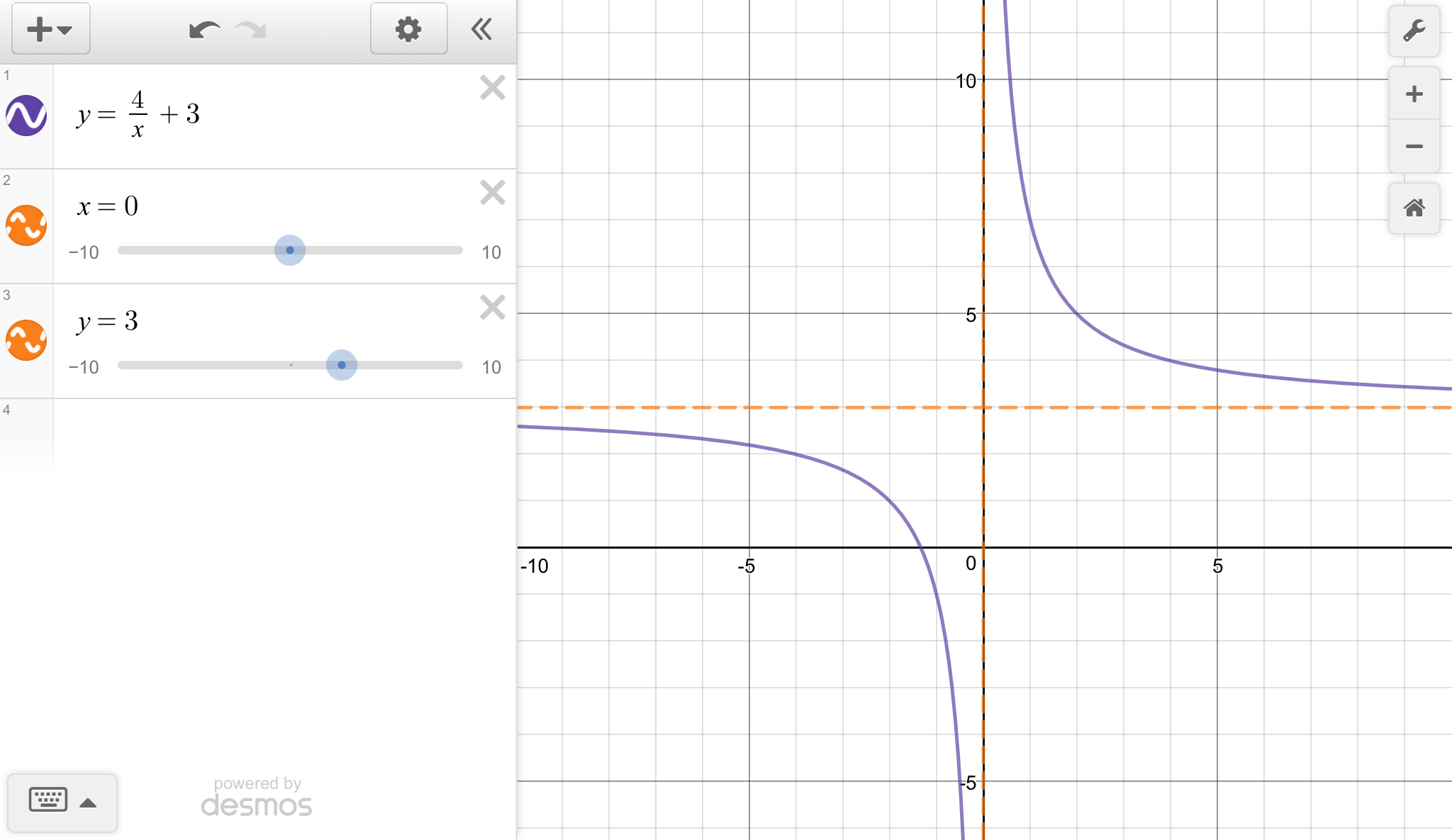Click the undo arrow
The height and width of the screenshot is (840, 1452).
204,30
